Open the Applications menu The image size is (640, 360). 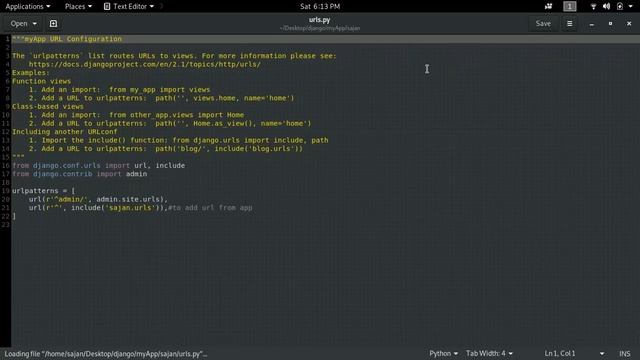tap(28, 6)
